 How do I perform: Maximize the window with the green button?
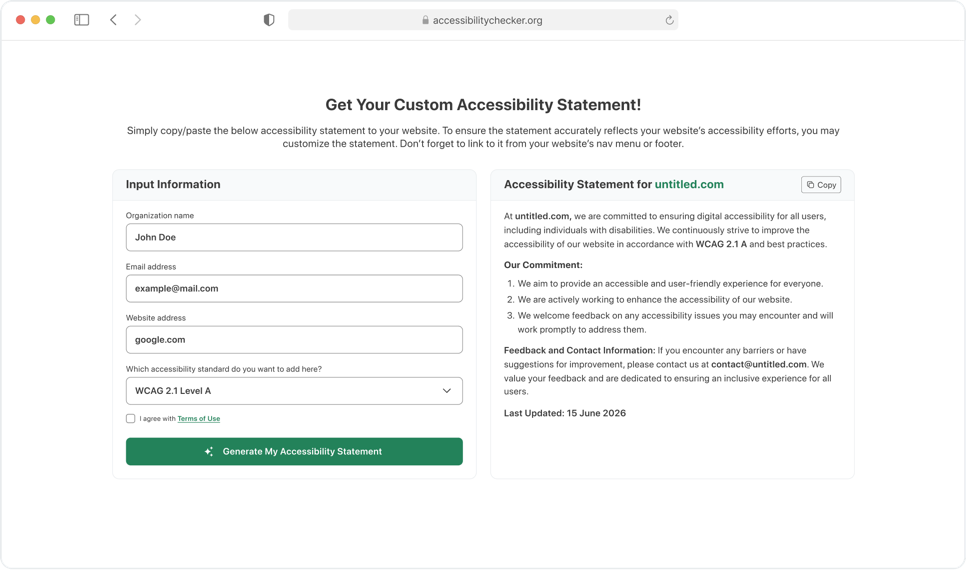click(51, 20)
